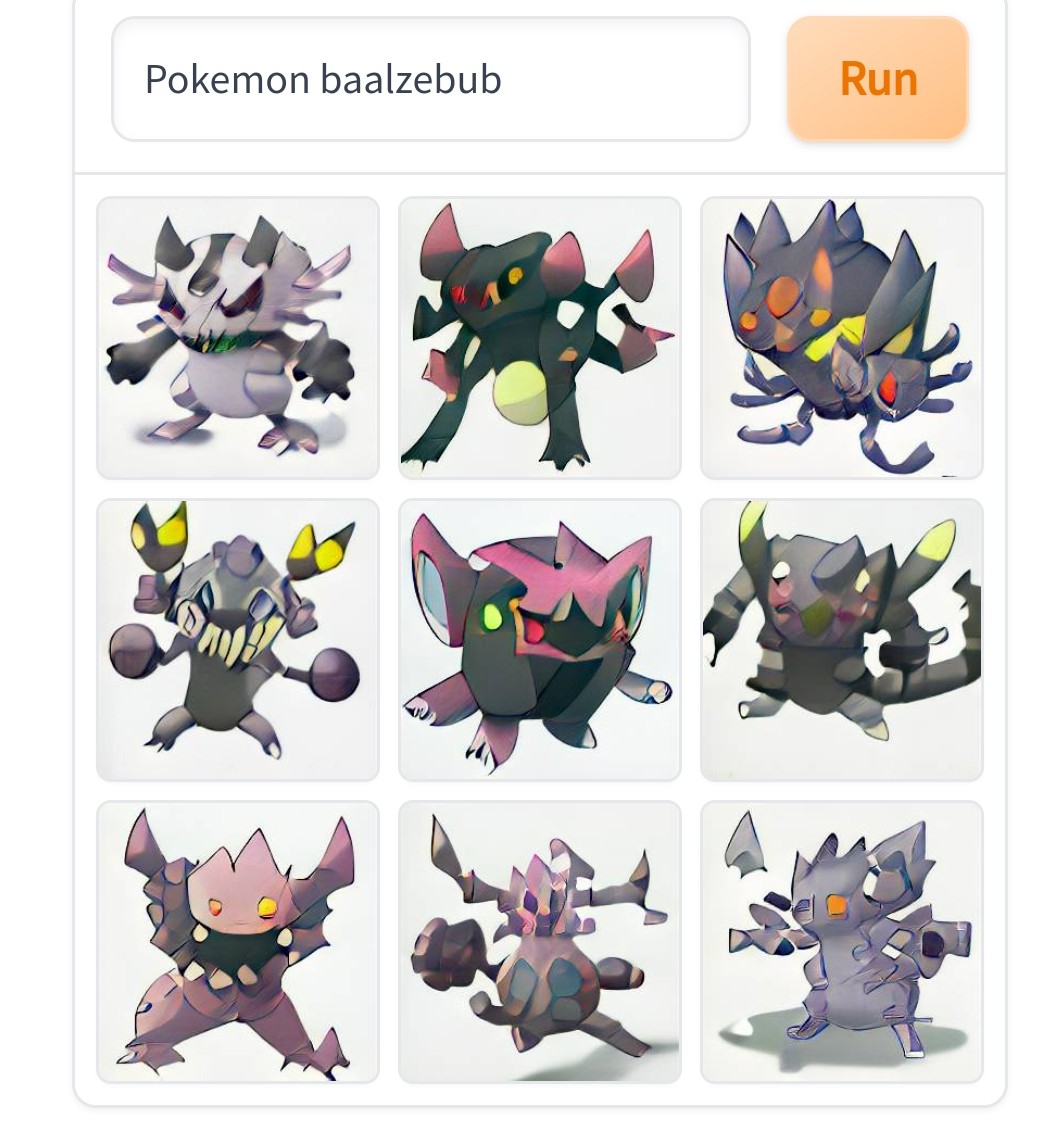Screen dimensions: 1061x1132
Task: Select the lavender cat-like creature thumbnail
Action: tap(842, 942)
